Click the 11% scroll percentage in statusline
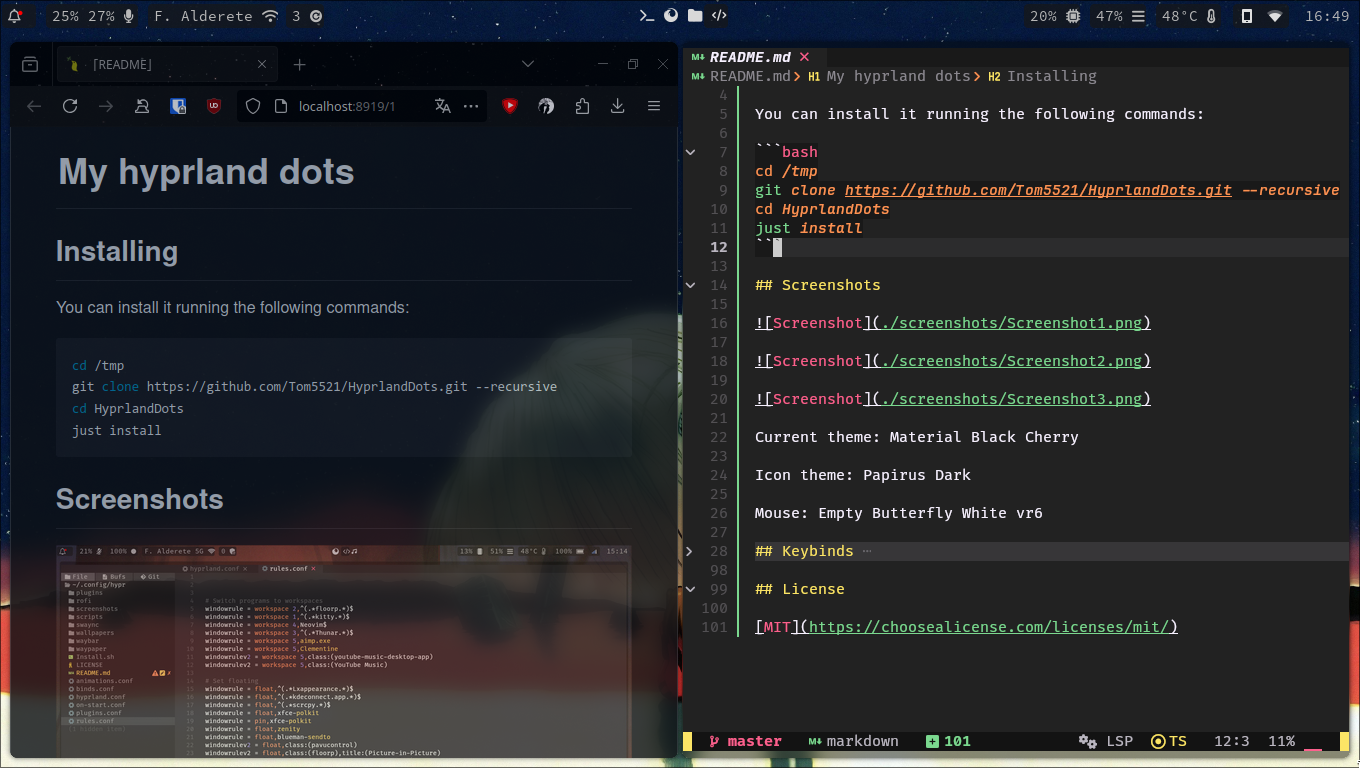This screenshot has height=768, width=1360. 1281,741
